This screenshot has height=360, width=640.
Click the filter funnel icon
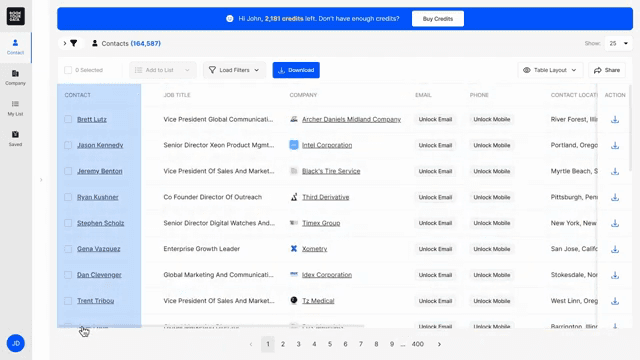(x=74, y=43)
